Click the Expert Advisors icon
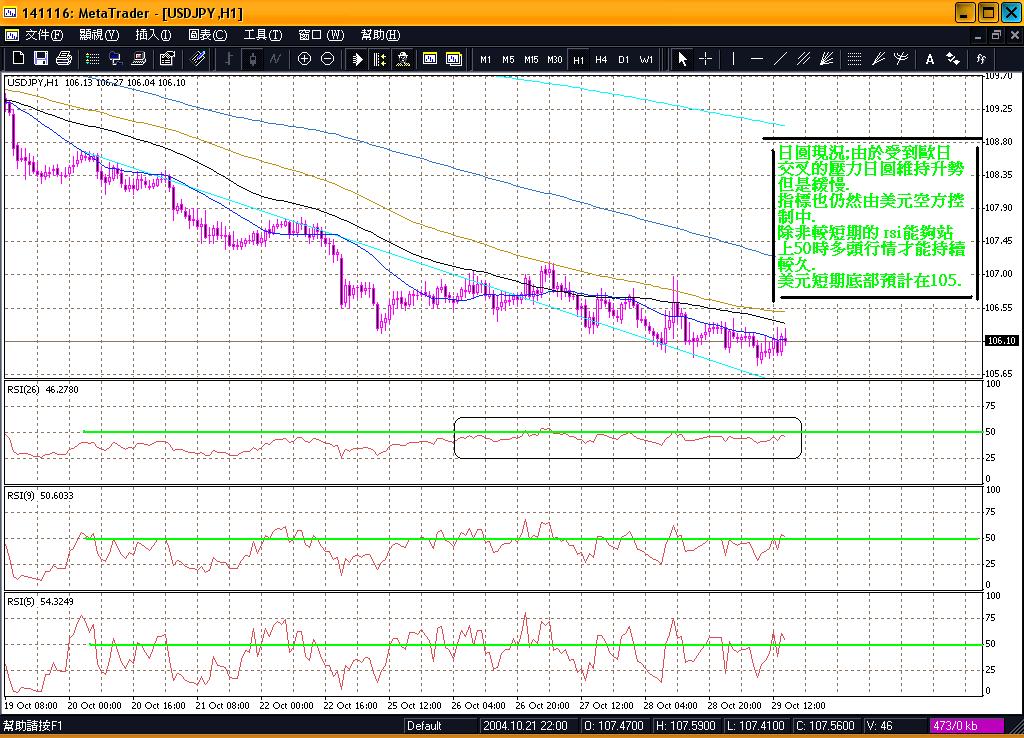Screen dimensions: 1024x738 point(403,59)
